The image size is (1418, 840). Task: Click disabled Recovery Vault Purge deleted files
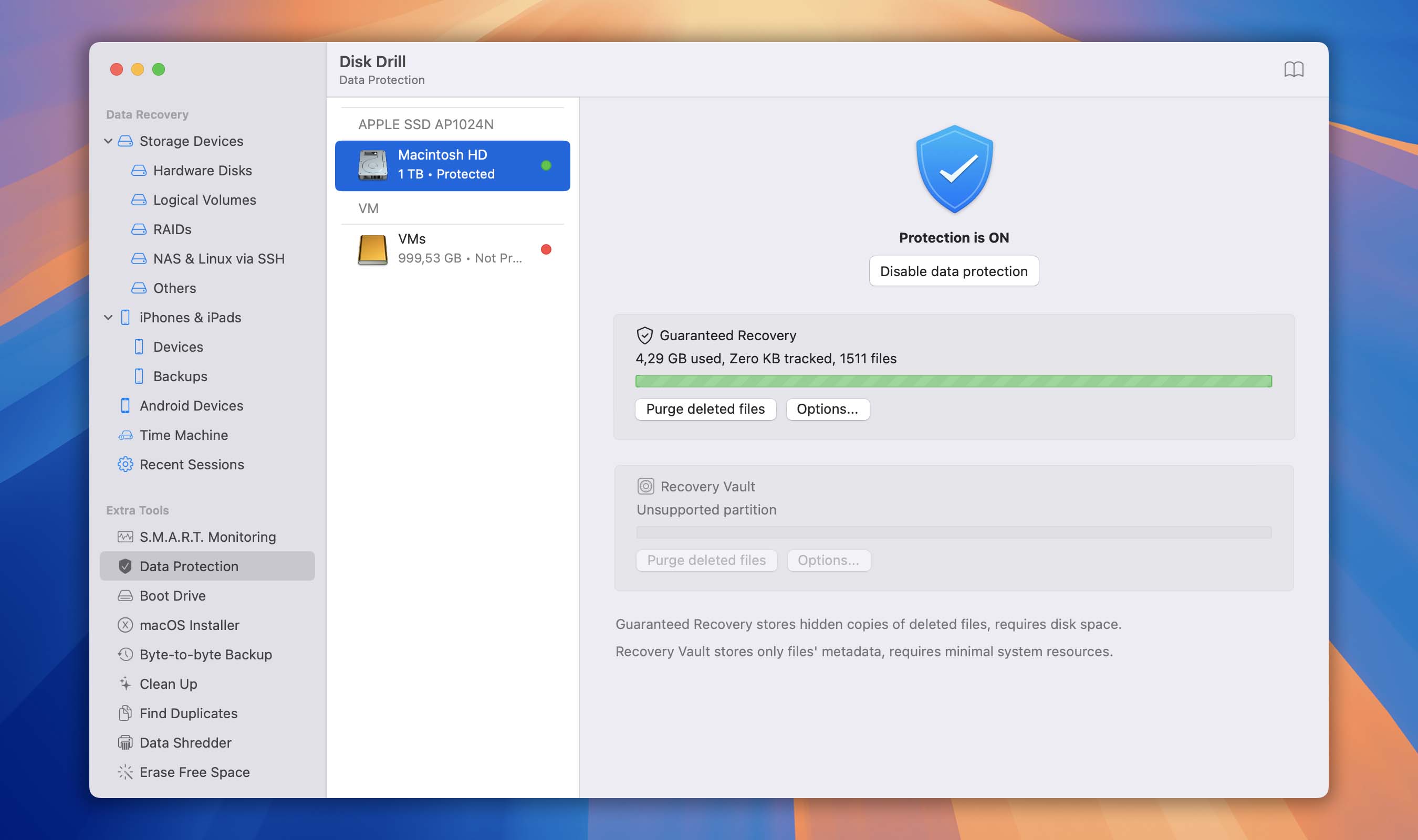[706, 560]
